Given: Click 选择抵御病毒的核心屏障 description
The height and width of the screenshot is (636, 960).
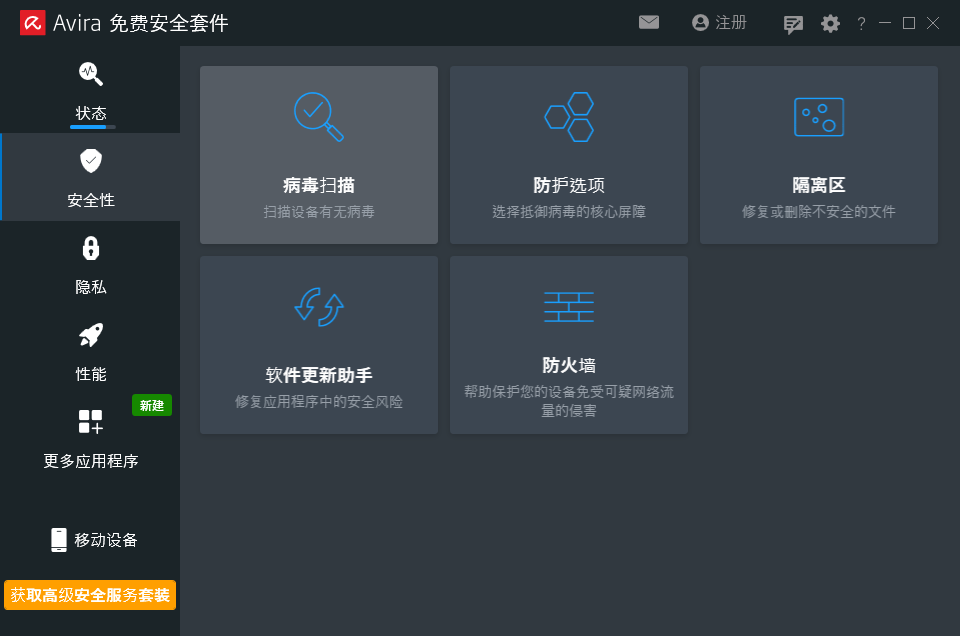Looking at the screenshot, I should [569, 212].
